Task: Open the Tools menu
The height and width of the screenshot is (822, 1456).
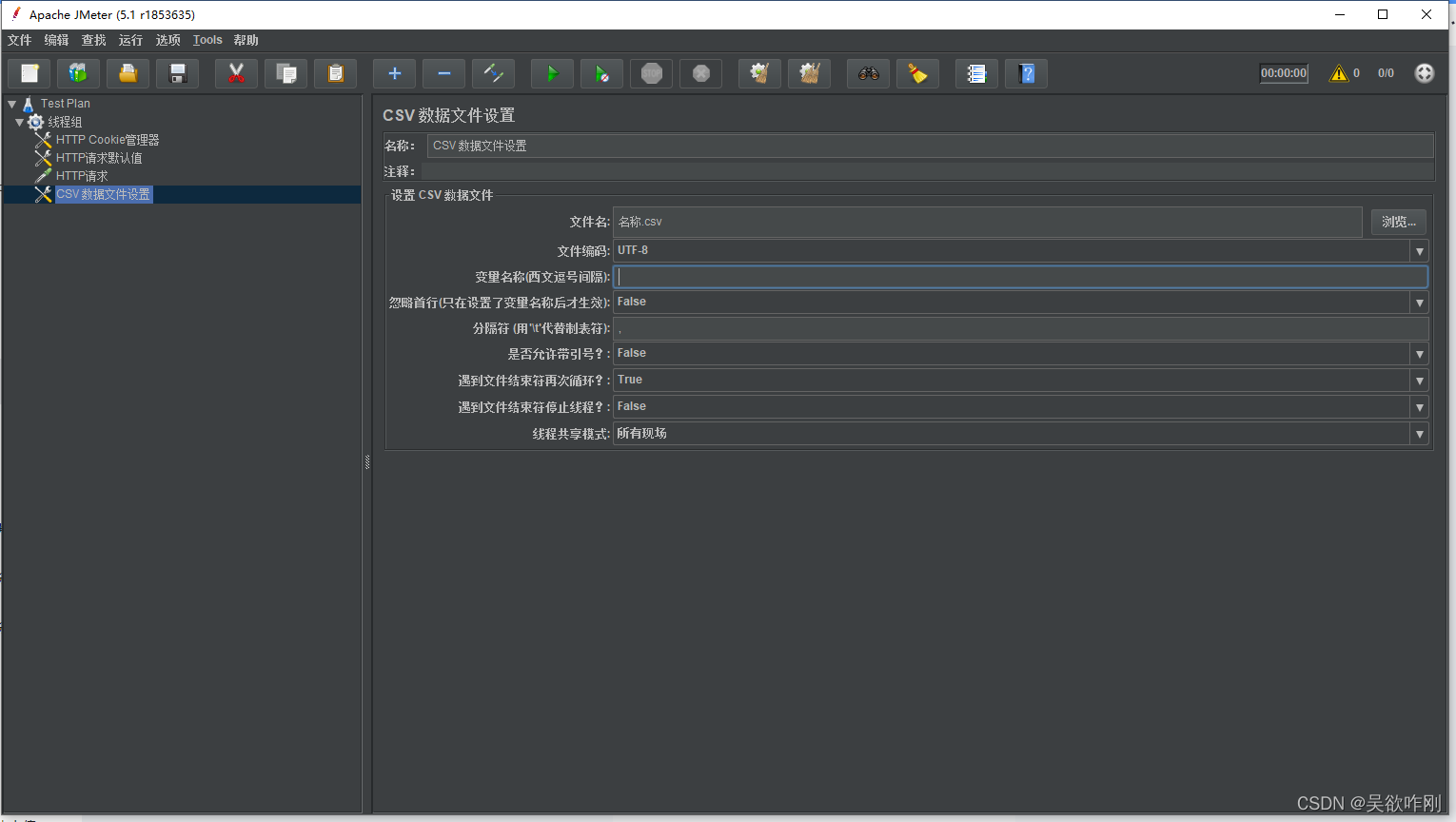Action: point(207,40)
